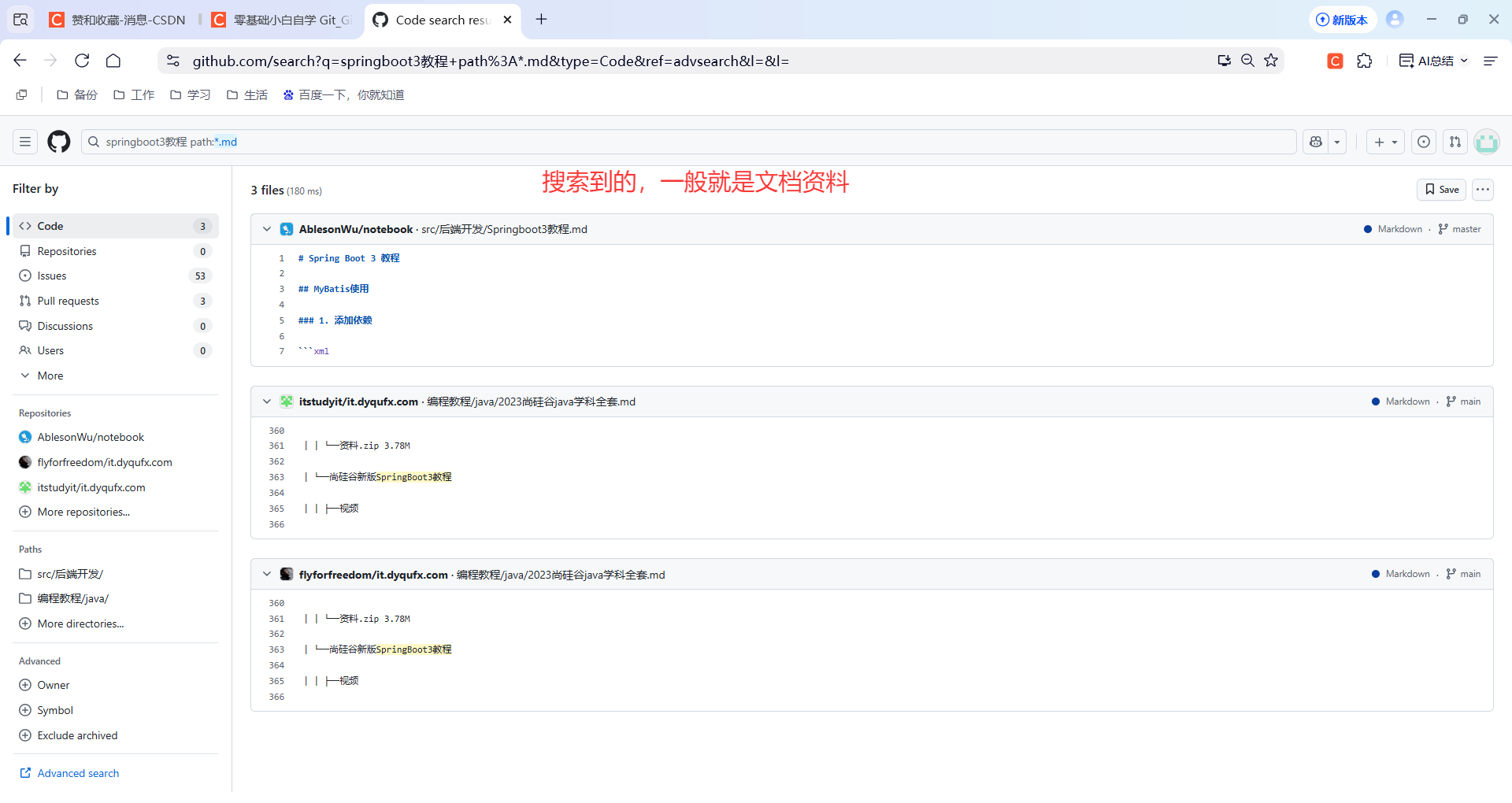This screenshot has height=803, width=1512.
Task: Open 百度一下 bookmark
Action: click(x=343, y=94)
